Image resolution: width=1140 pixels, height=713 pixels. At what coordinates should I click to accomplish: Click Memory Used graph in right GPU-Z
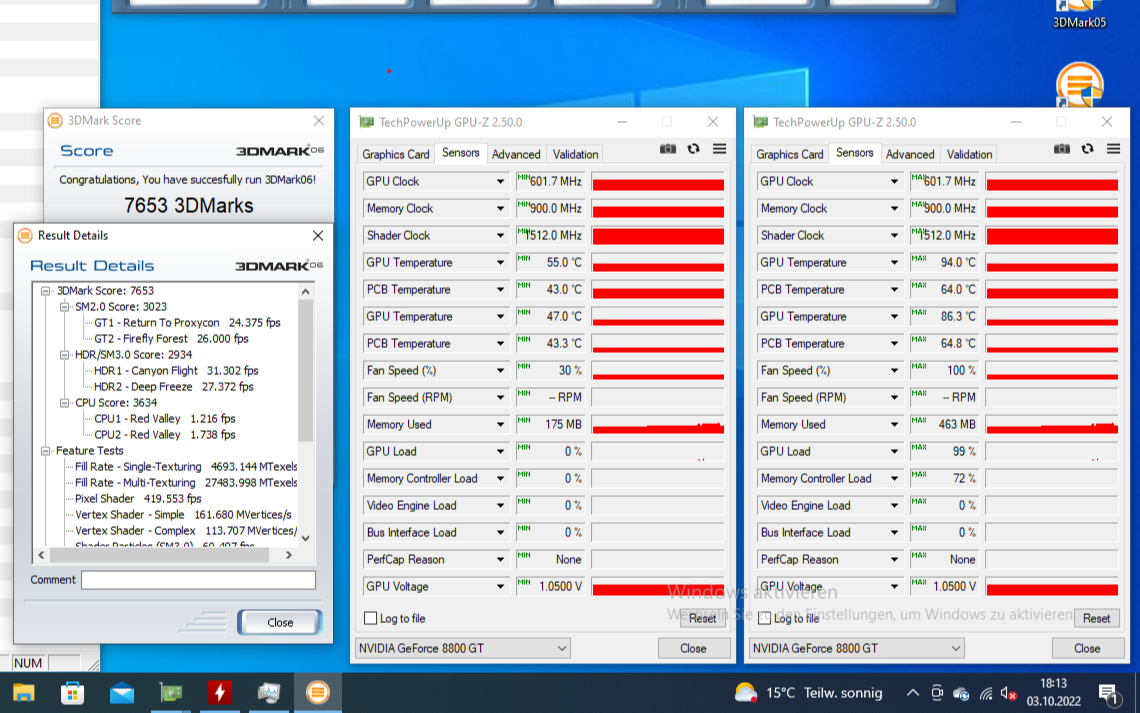[x=1051, y=424]
